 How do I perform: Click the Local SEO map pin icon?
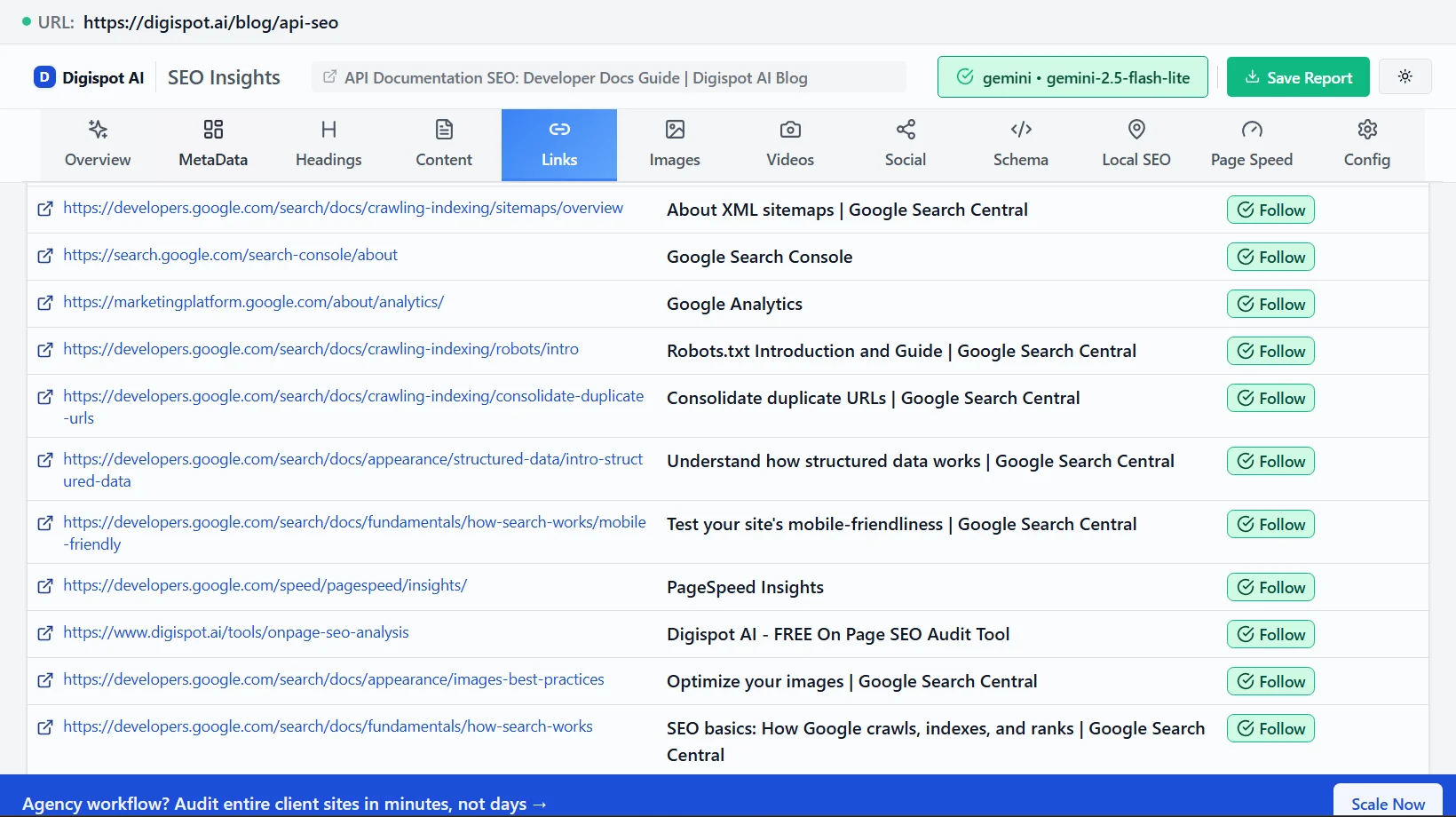1136,130
